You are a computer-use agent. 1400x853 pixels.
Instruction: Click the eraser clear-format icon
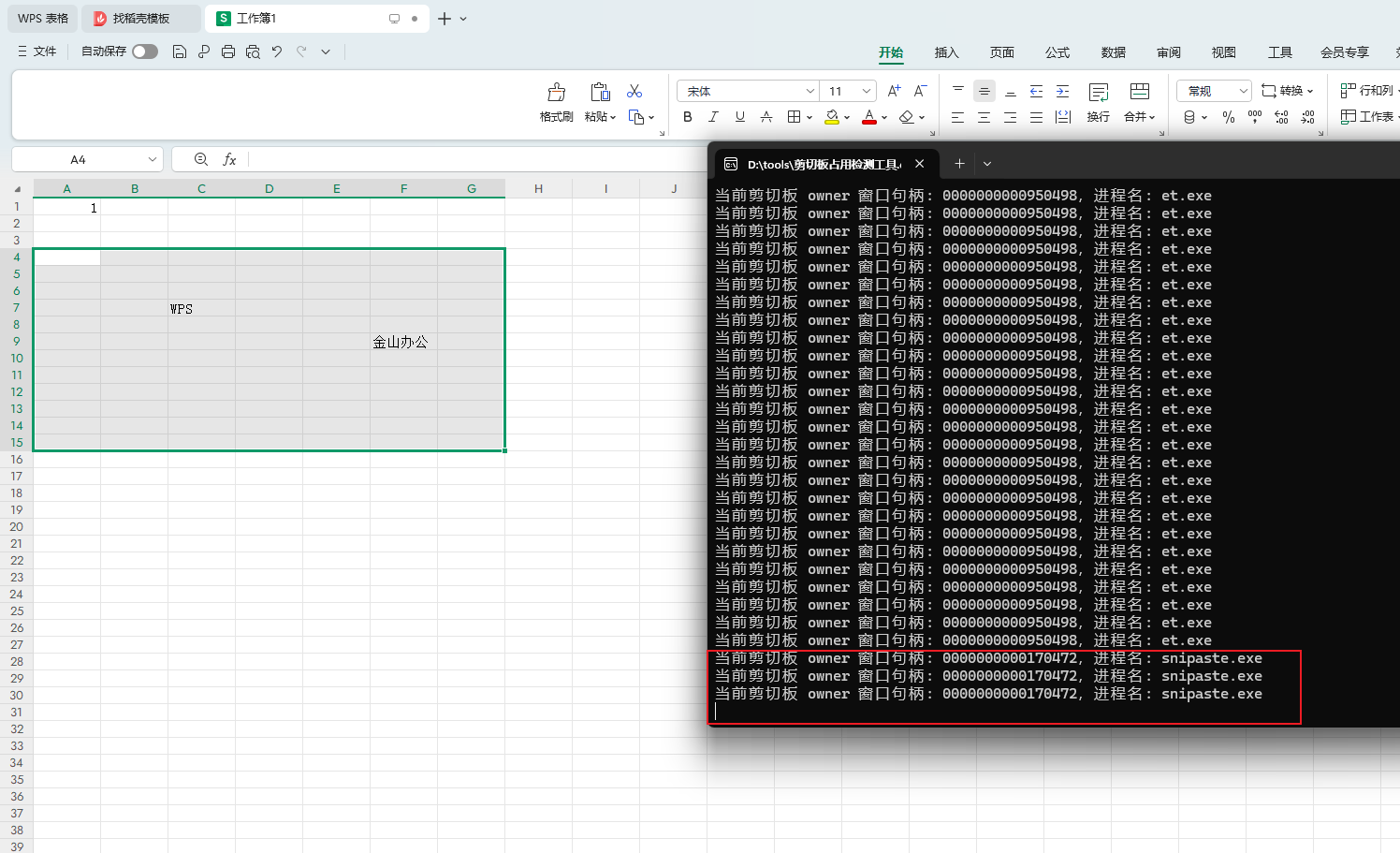pos(906,117)
